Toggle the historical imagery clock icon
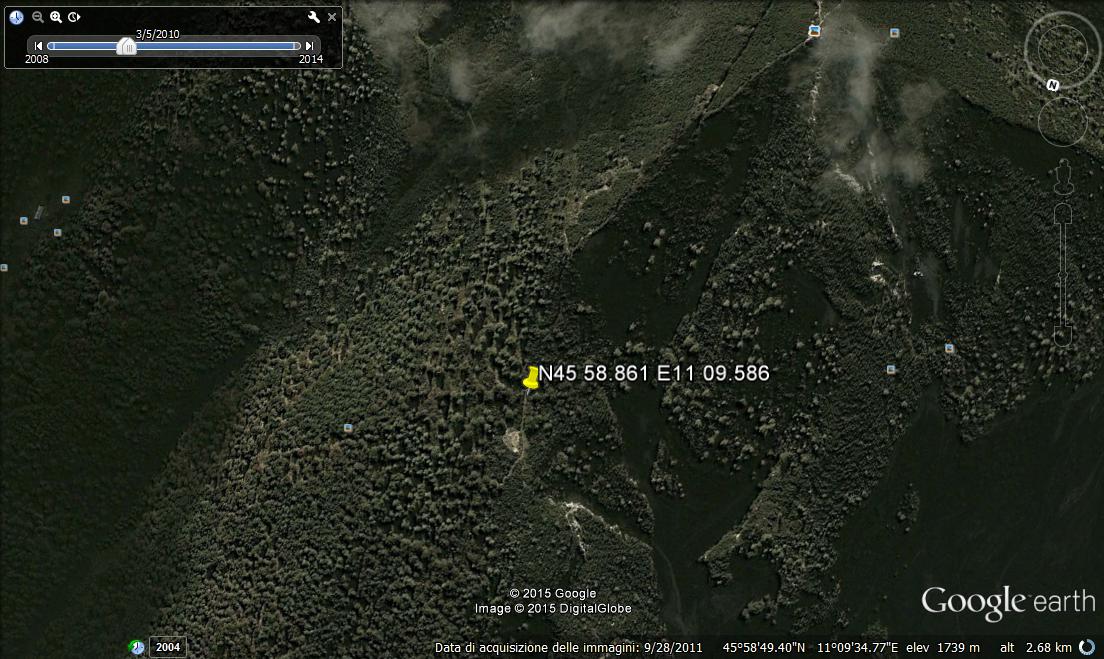This screenshot has width=1104, height=659. [16, 17]
